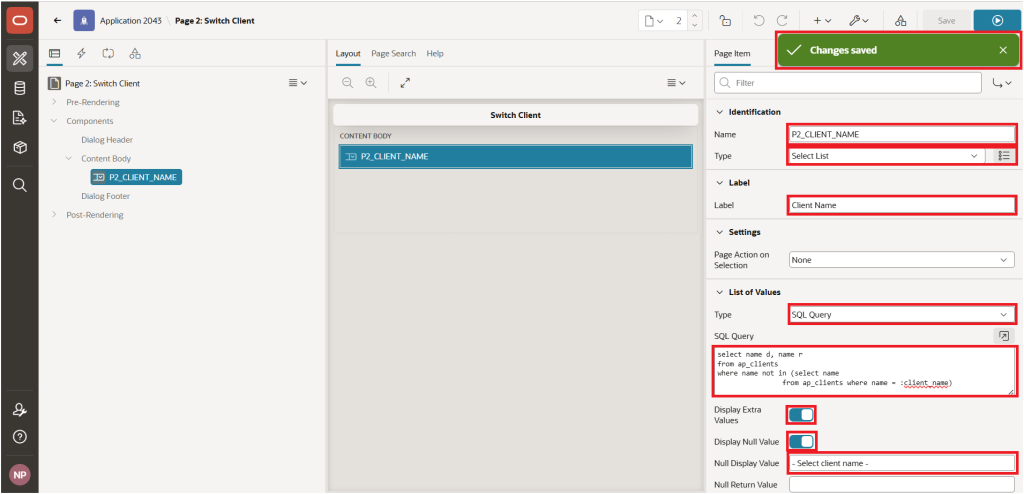This screenshot has height=494, width=1024.
Task: Click the Null Return Value field
Action: 901,484
